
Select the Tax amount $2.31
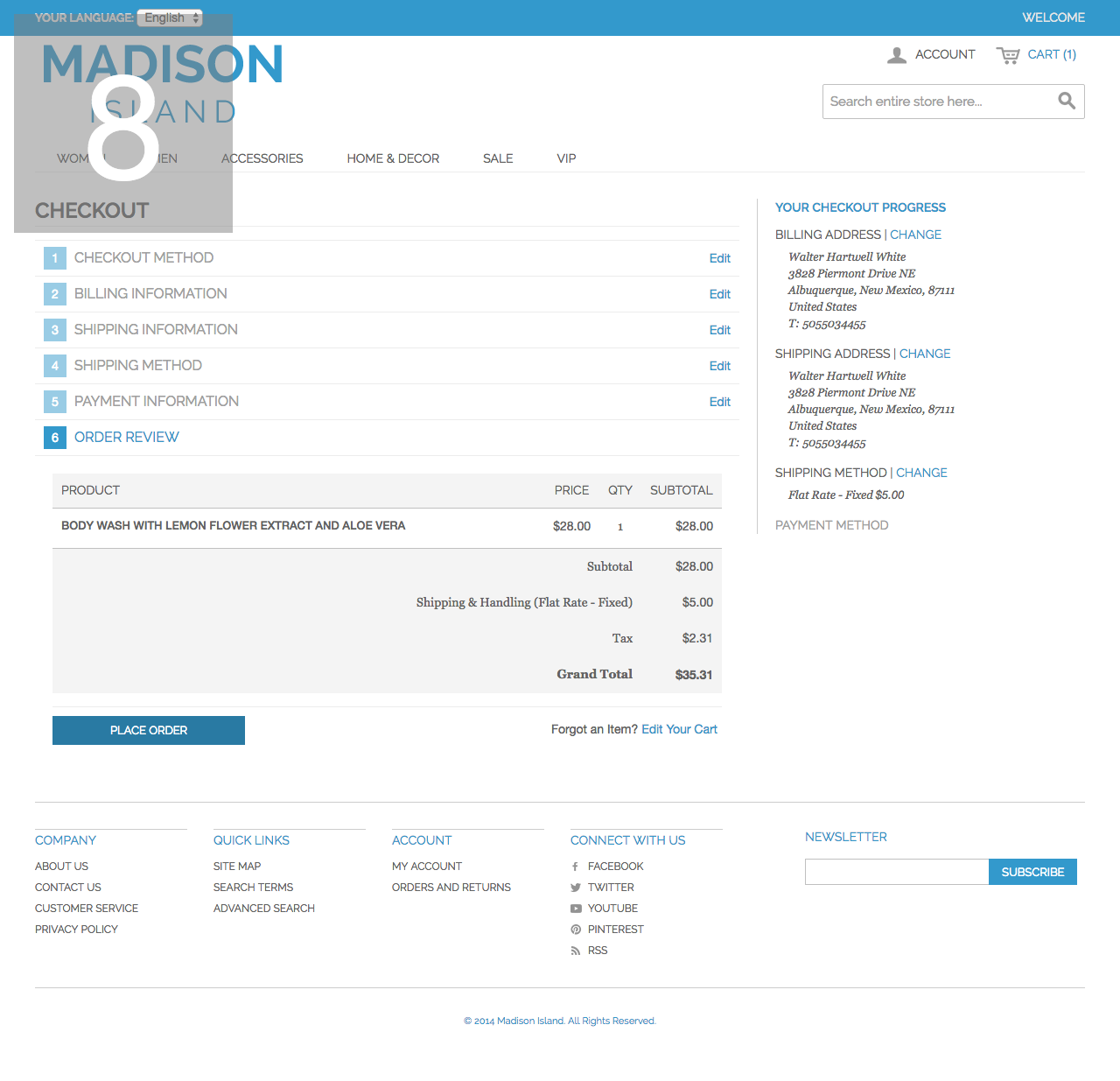click(x=697, y=639)
